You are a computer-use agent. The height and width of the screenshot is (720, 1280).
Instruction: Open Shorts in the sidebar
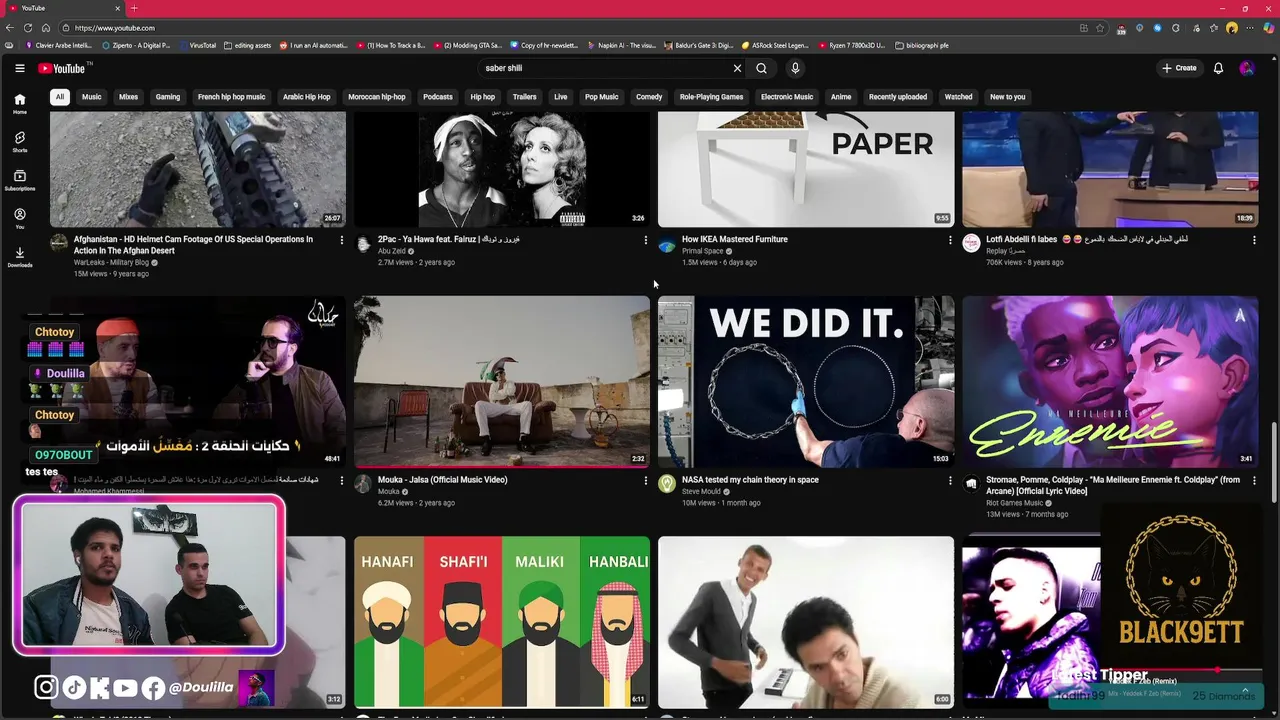pos(19,142)
